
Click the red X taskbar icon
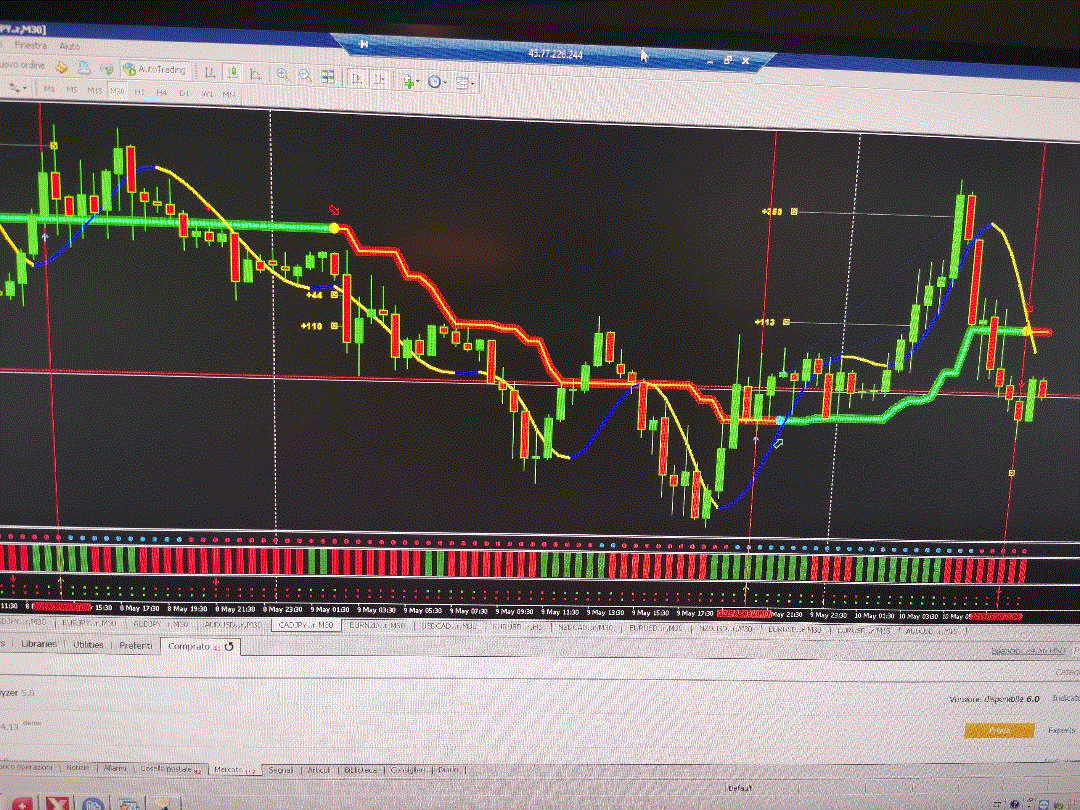(x=58, y=802)
